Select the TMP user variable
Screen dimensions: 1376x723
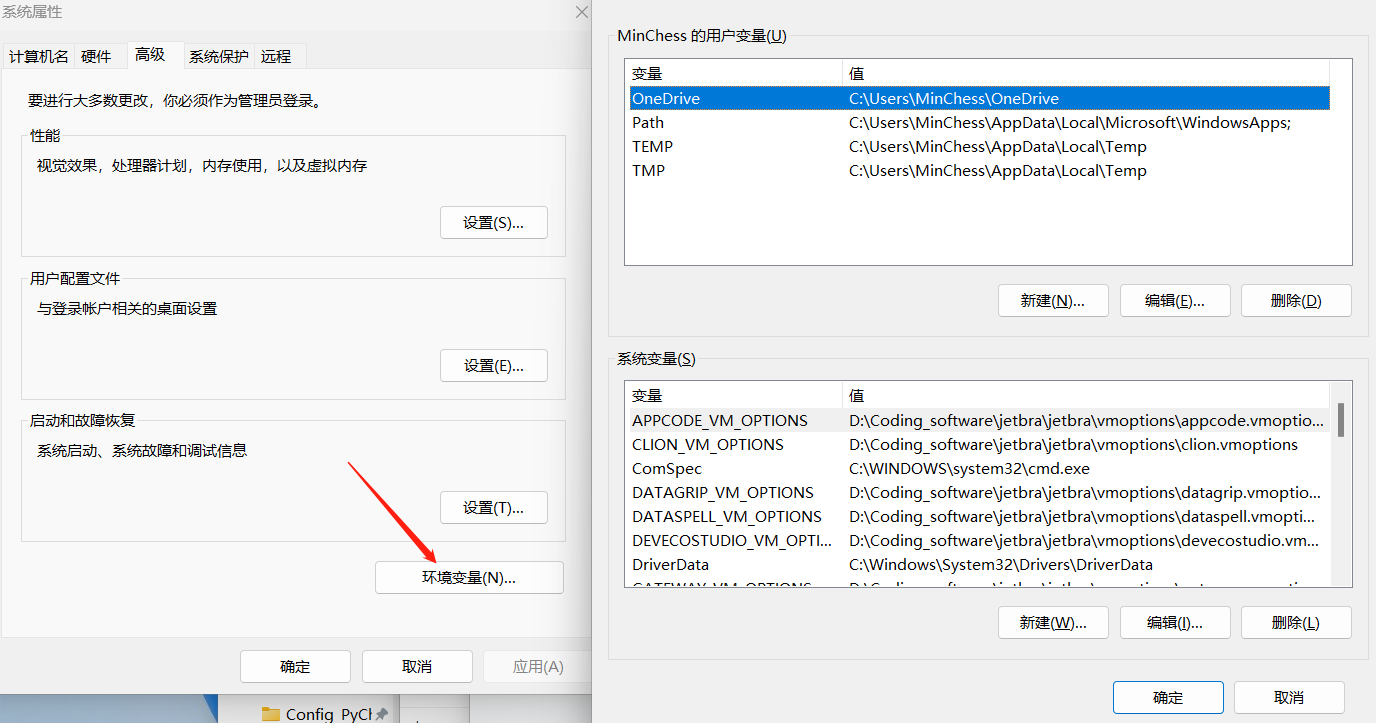click(x=980, y=170)
